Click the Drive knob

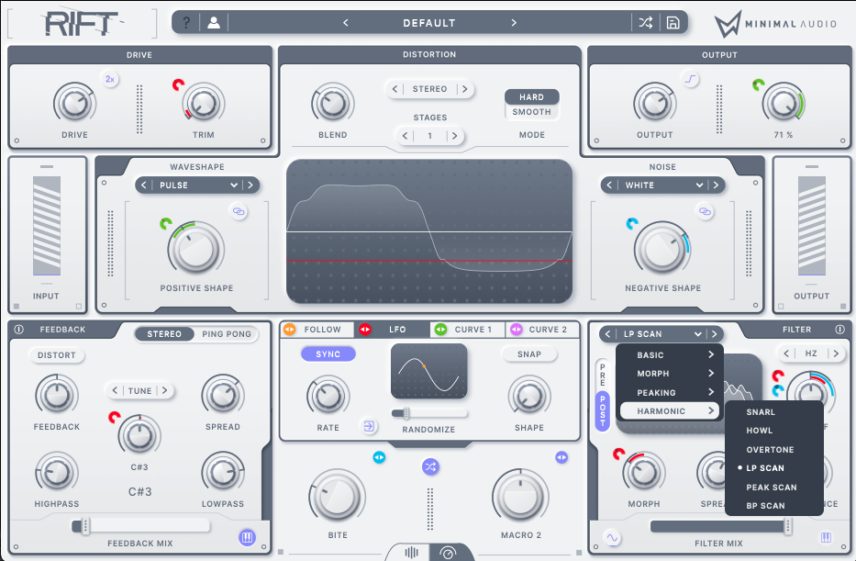click(x=75, y=103)
